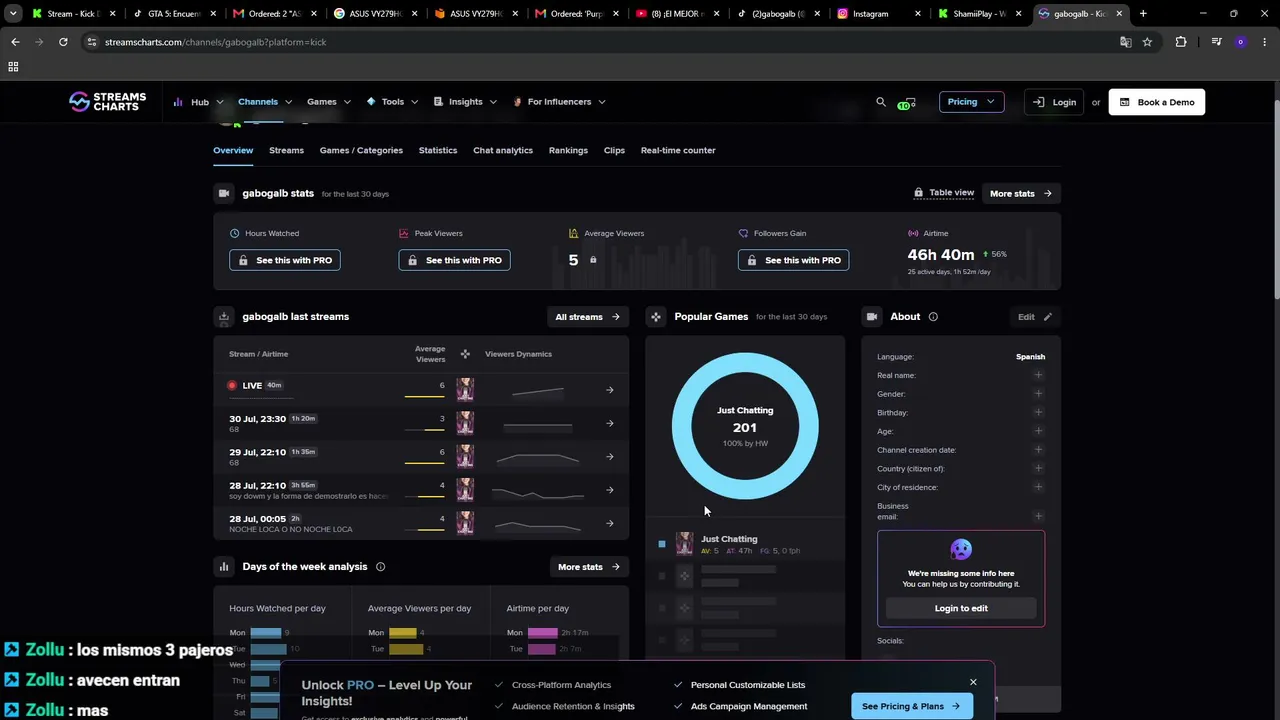Screen dimensions: 1280x720
Task: Open the 29 Jul, 22:10 stream arrow
Action: (x=610, y=457)
